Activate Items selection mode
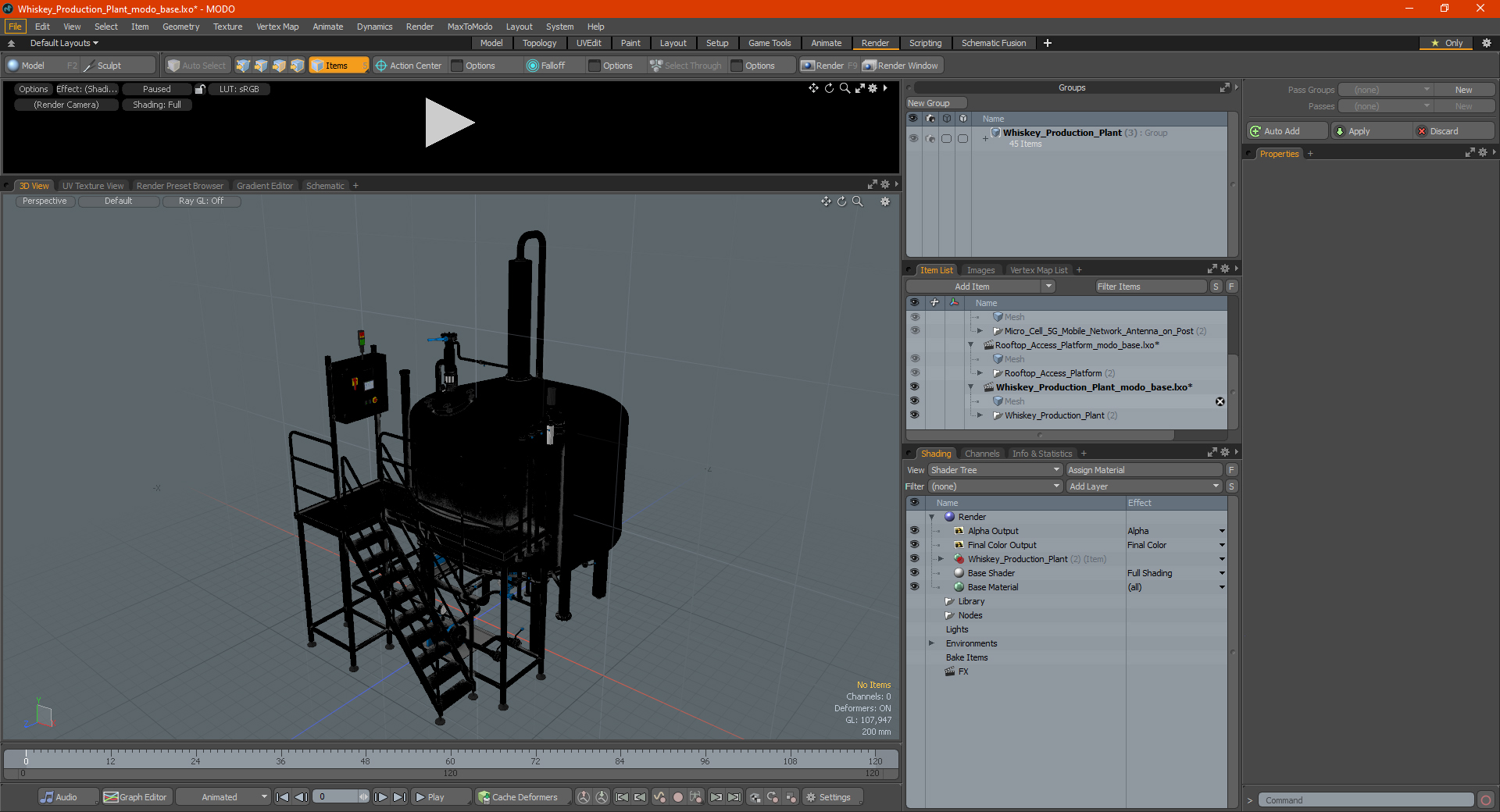 [x=338, y=66]
